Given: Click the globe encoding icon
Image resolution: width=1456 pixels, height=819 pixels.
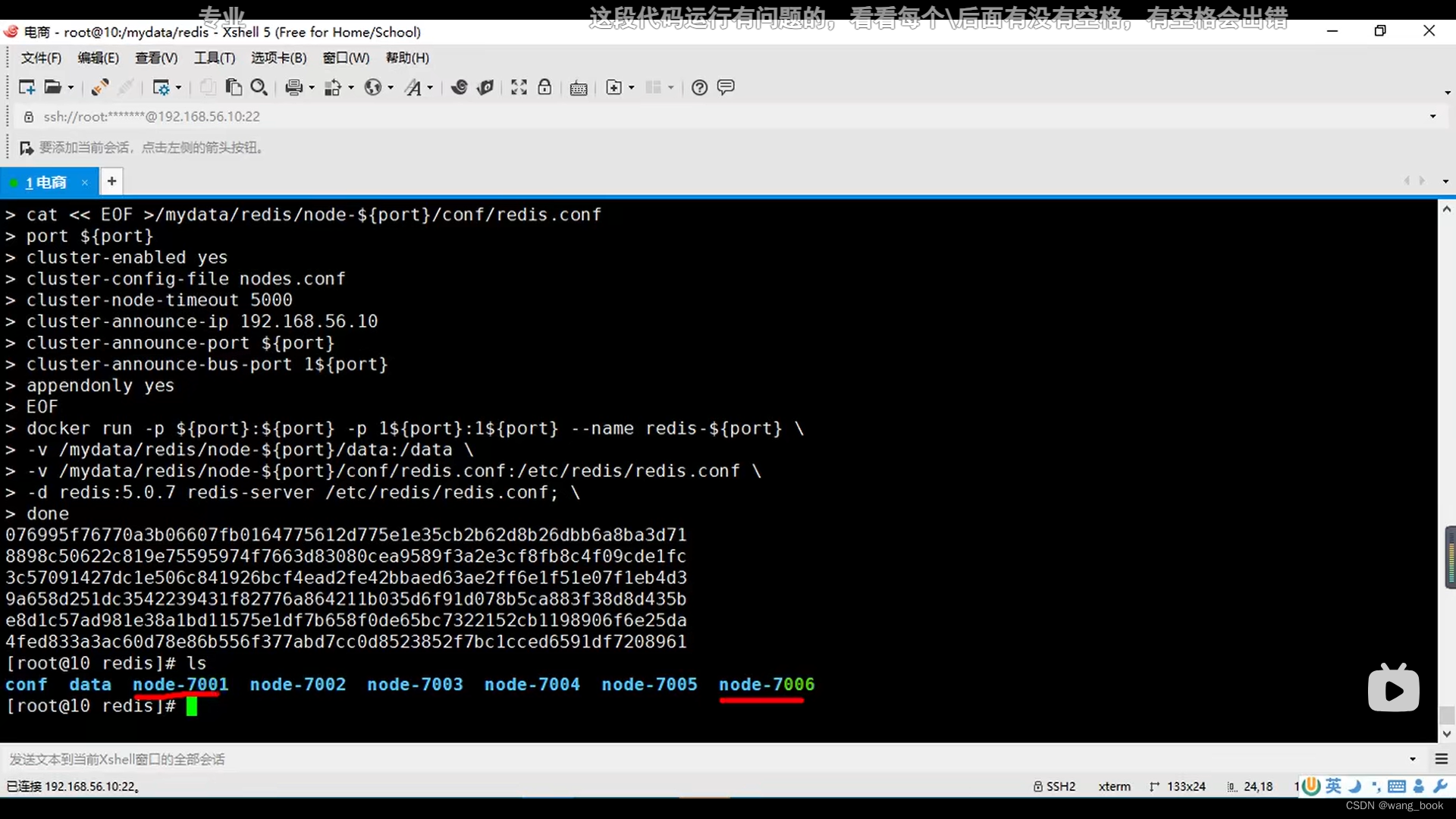Looking at the screenshot, I should tap(372, 88).
